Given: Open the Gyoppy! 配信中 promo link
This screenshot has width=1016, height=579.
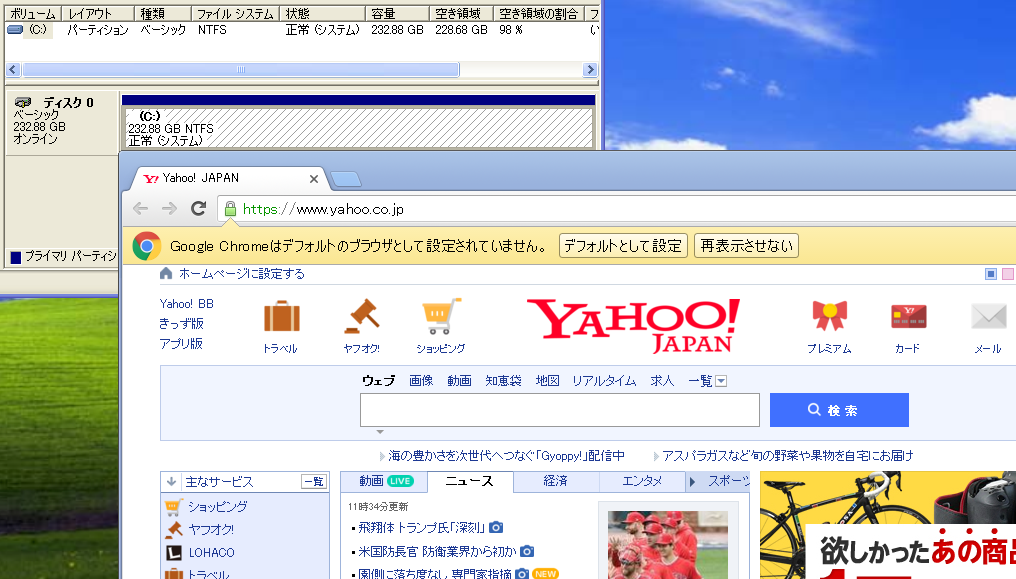Looking at the screenshot, I should 506,456.
